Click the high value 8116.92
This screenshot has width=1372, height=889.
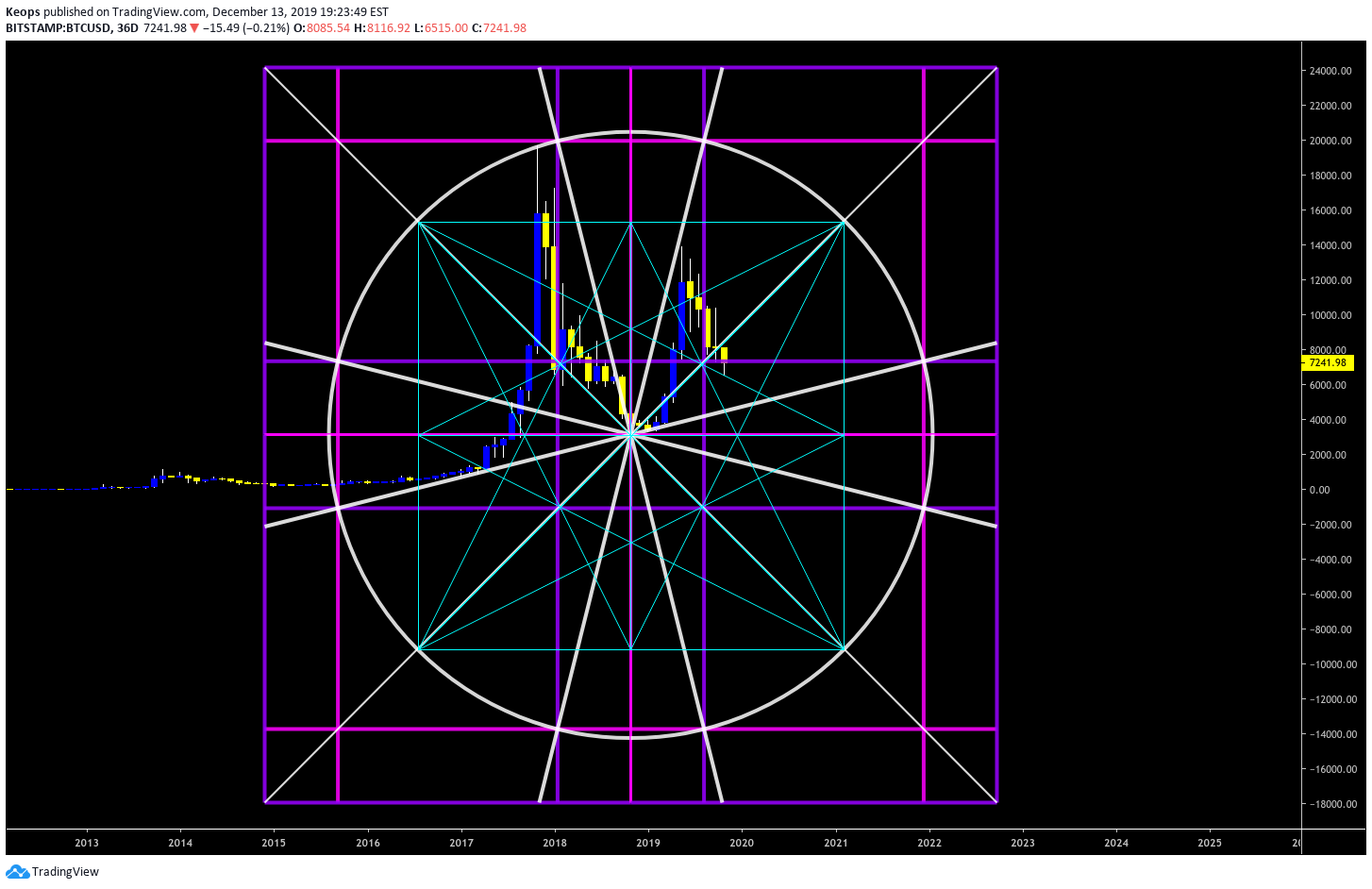(389, 28)
